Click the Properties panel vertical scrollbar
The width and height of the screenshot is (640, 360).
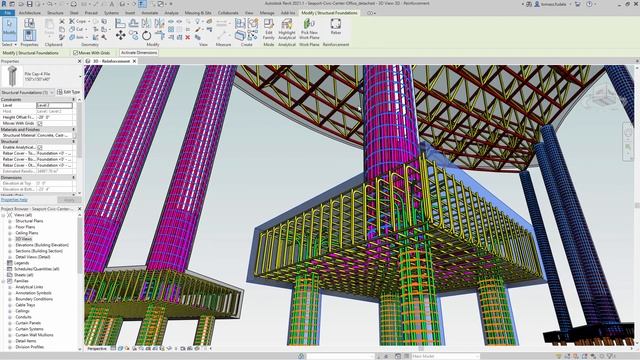79,130
